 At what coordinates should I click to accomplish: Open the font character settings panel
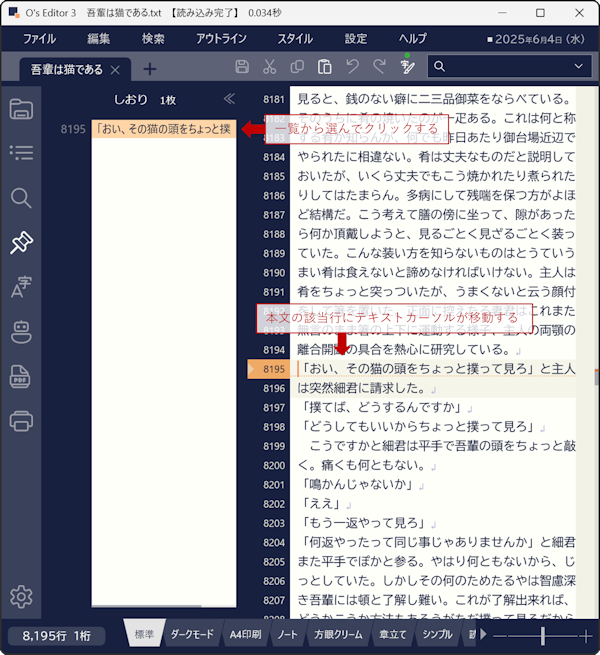point(21,287)
